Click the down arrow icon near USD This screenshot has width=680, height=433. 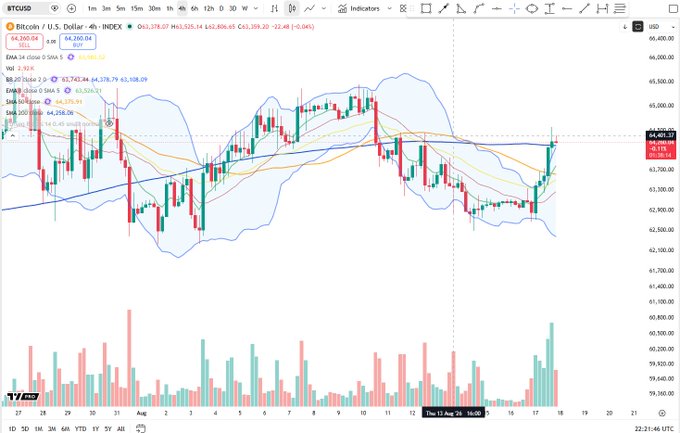click(625, 27)
